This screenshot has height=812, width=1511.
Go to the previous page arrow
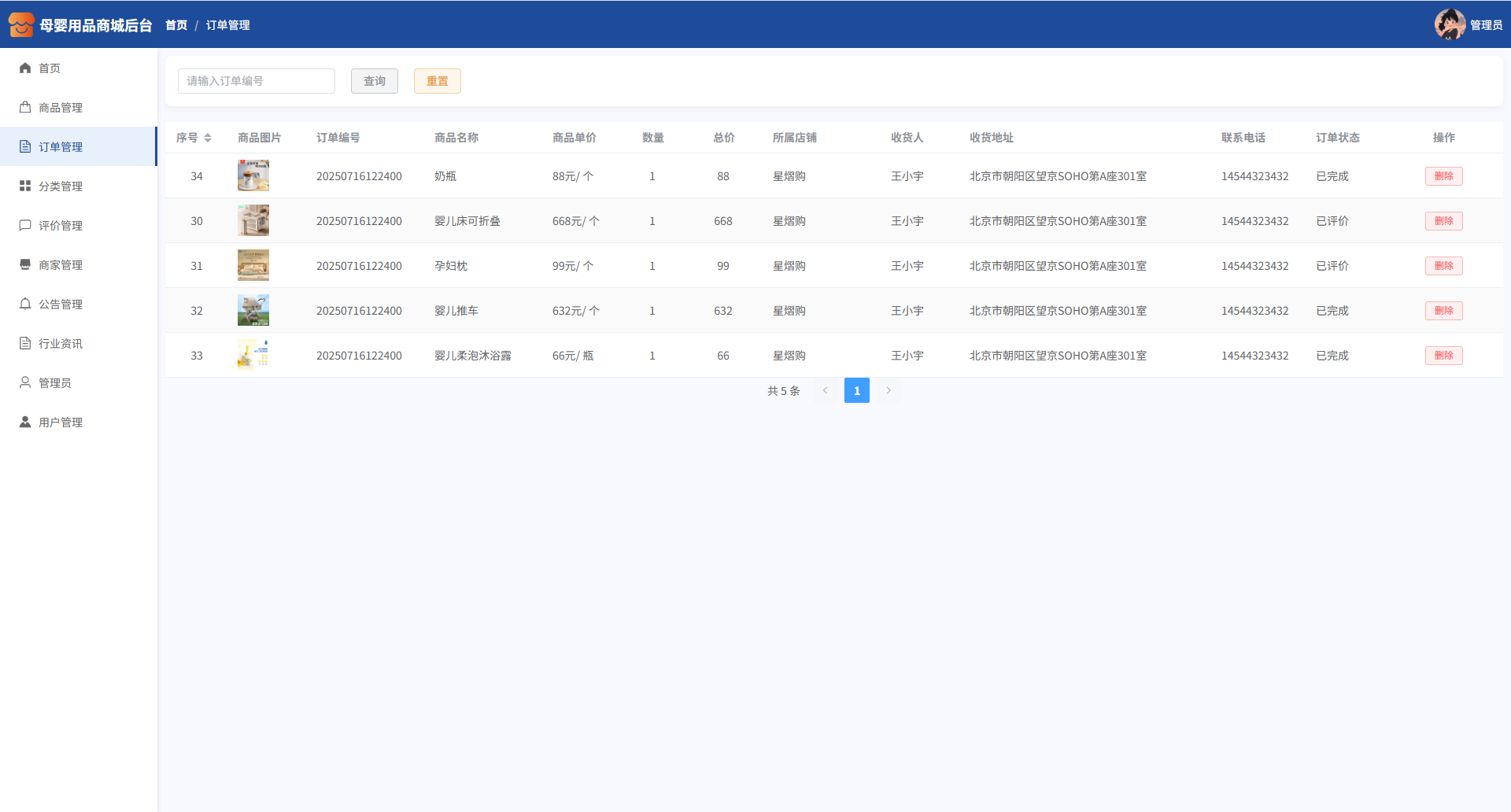pos(825,390)
